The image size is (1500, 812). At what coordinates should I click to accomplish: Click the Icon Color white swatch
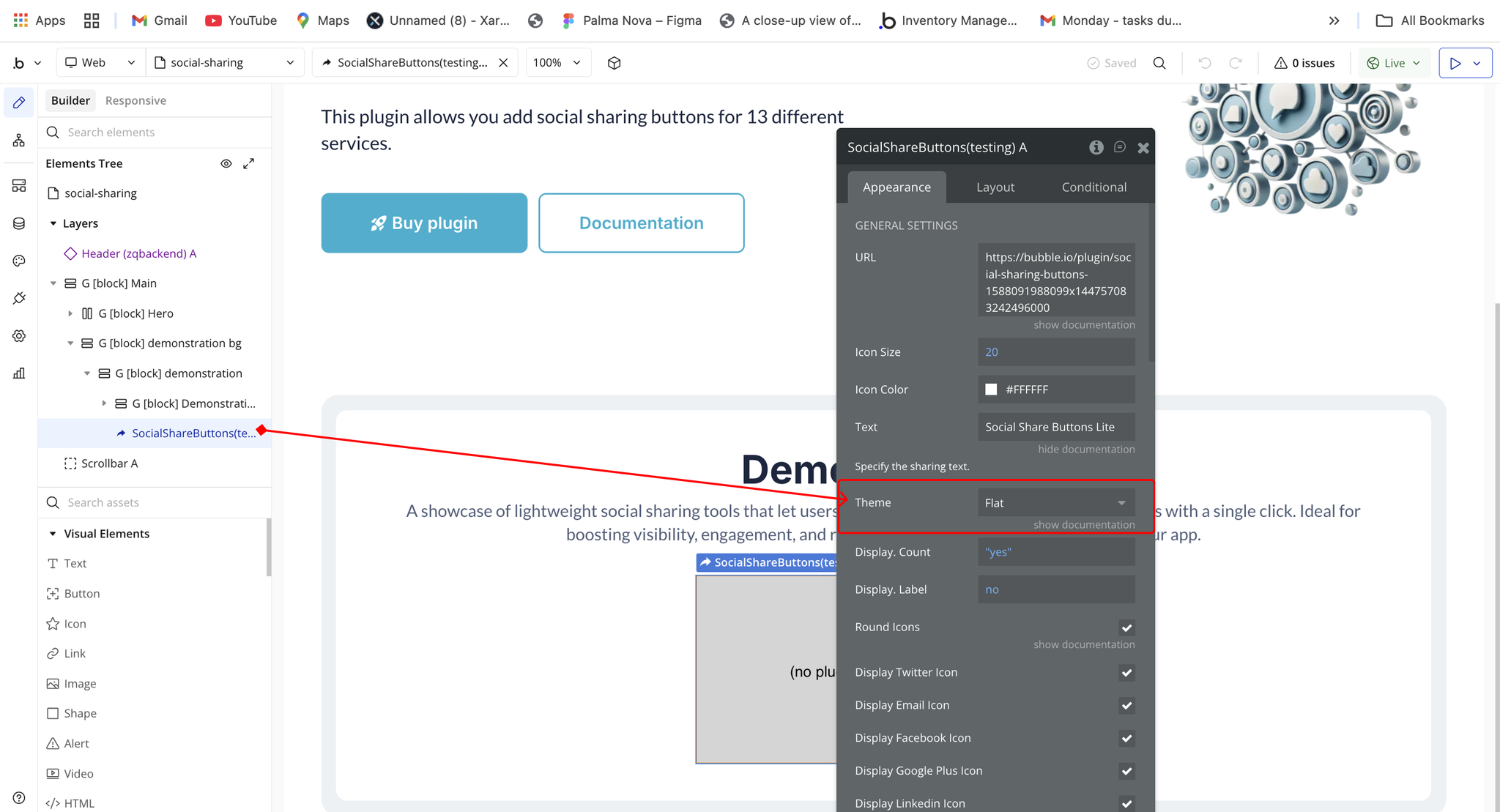pos(991,390)
